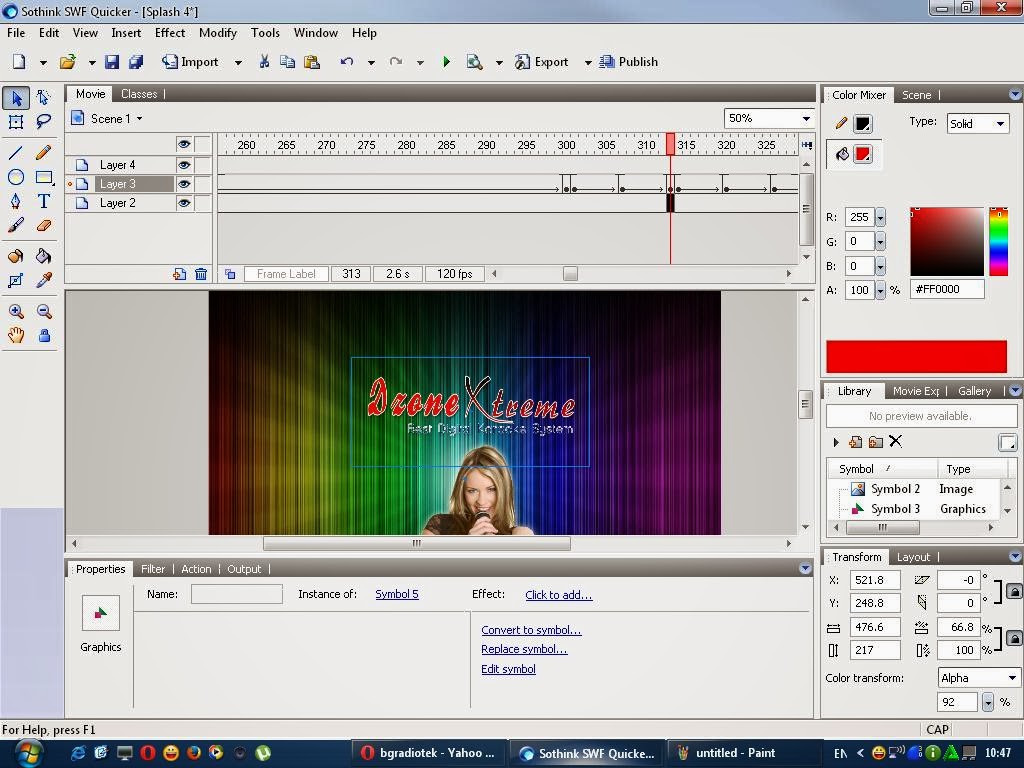This screenshot has width=1024, height=768.
Task: Click the Delete Layer trash icon
Action: tap(200, 274)
